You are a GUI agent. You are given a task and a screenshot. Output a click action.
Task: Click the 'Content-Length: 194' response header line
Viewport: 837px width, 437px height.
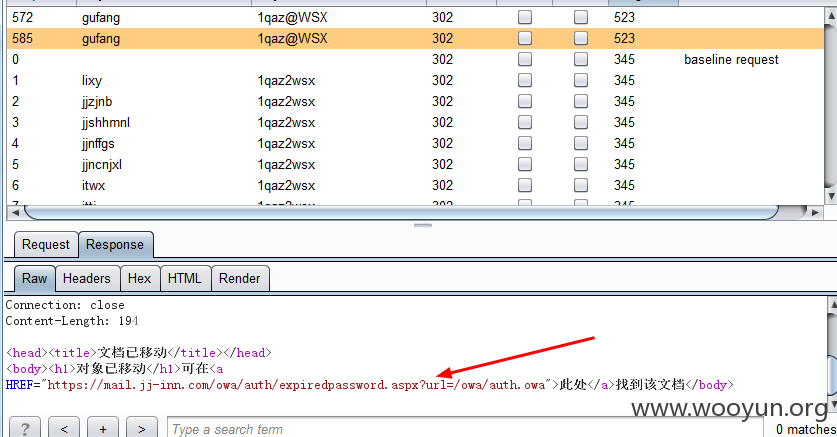(72, 321)
